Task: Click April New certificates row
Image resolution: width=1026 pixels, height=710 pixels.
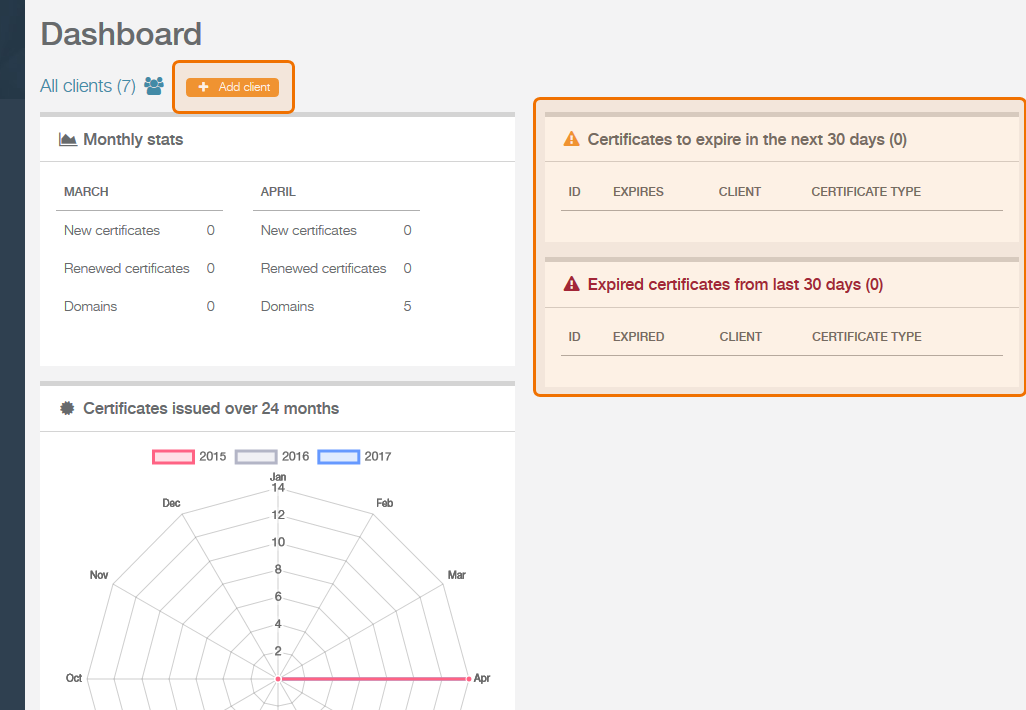Action: 336,230
